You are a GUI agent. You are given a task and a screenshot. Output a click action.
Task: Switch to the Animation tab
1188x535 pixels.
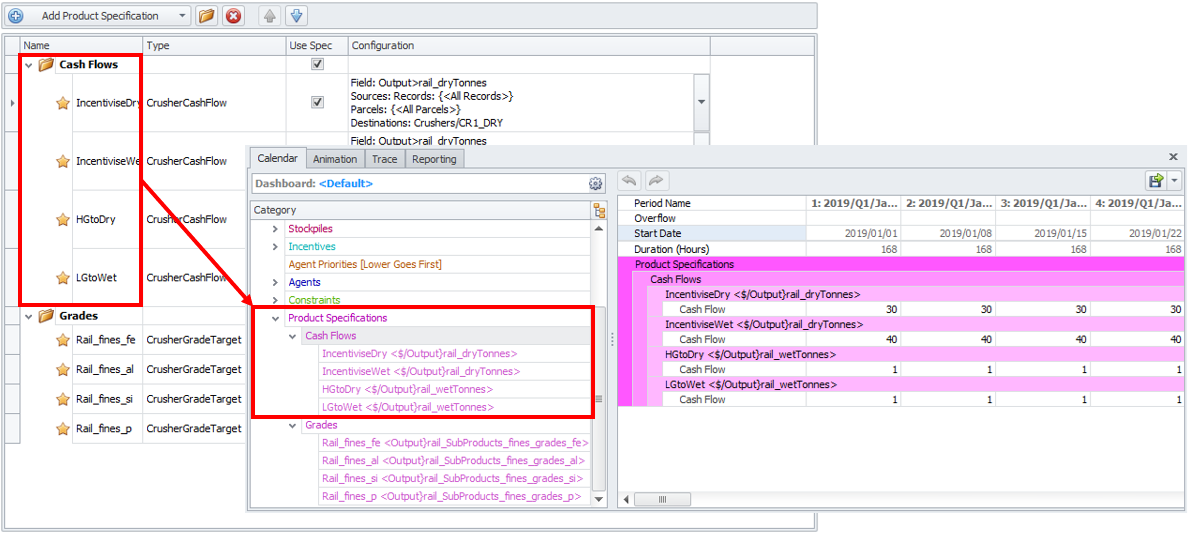334,159
